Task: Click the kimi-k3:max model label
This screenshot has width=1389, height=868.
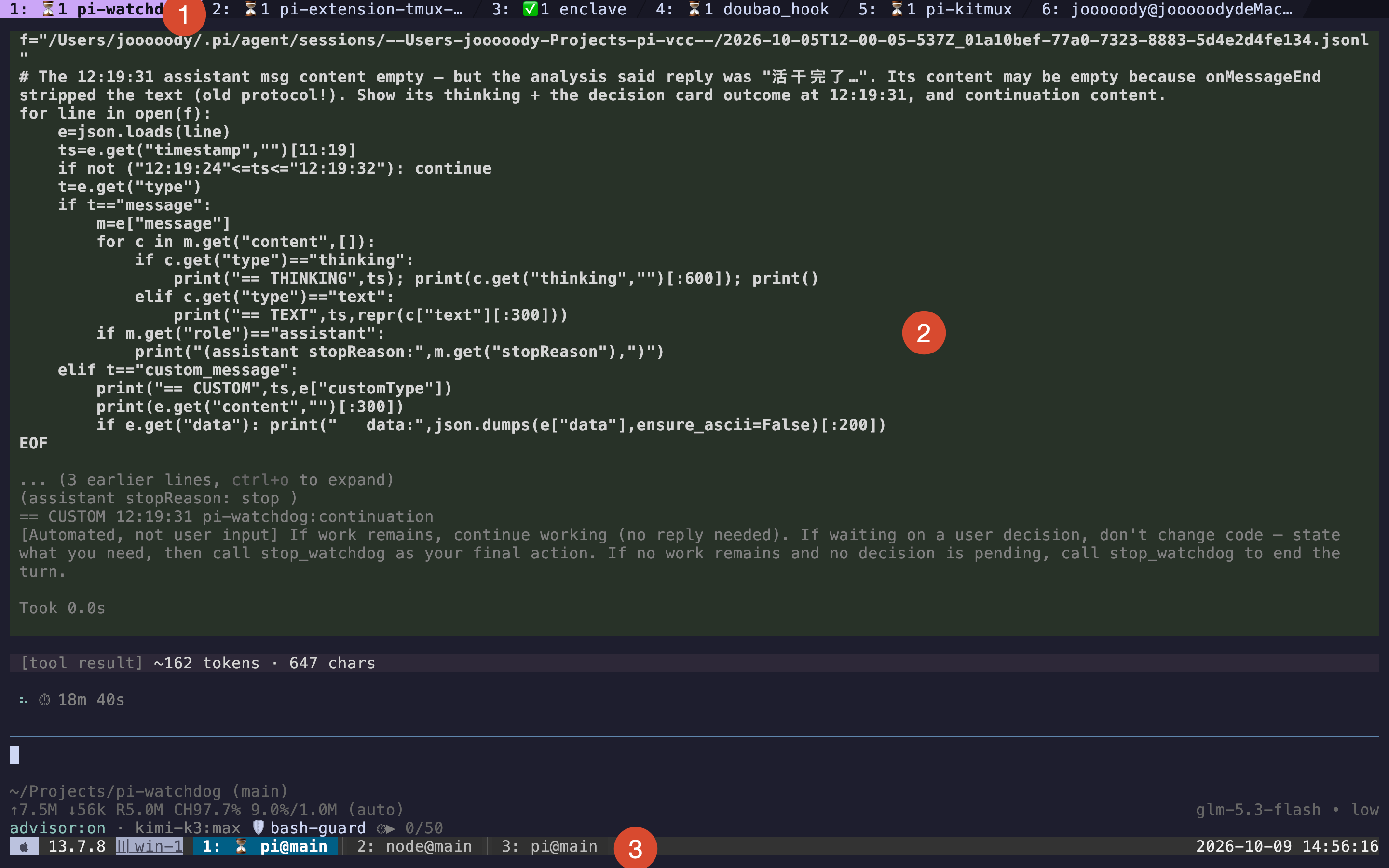Action: tap(188, 828)
